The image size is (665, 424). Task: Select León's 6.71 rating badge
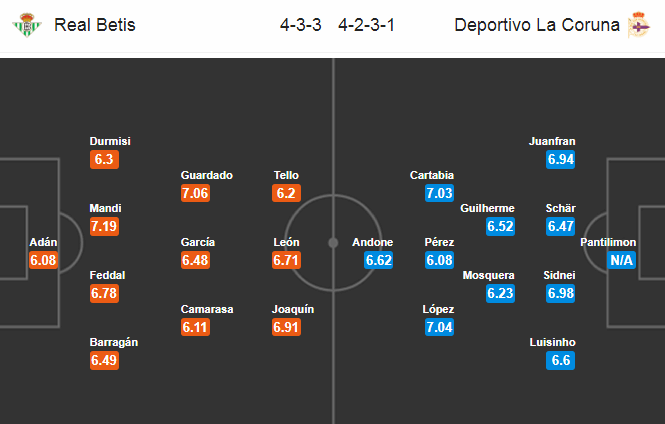286,260
